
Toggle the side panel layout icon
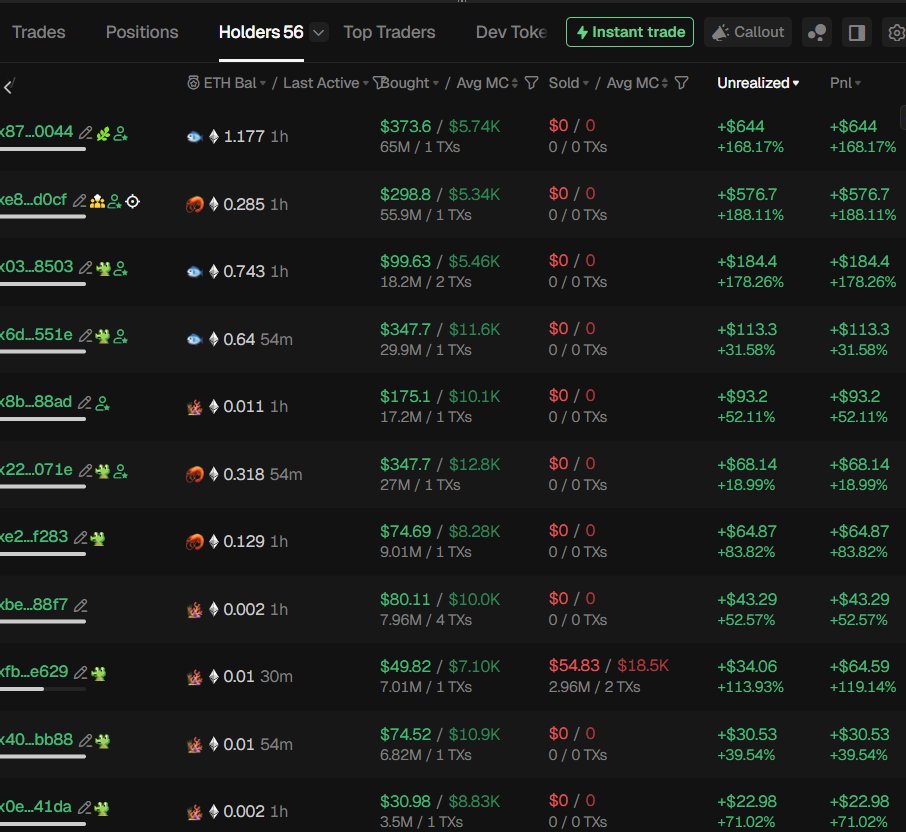pos(856,32)
